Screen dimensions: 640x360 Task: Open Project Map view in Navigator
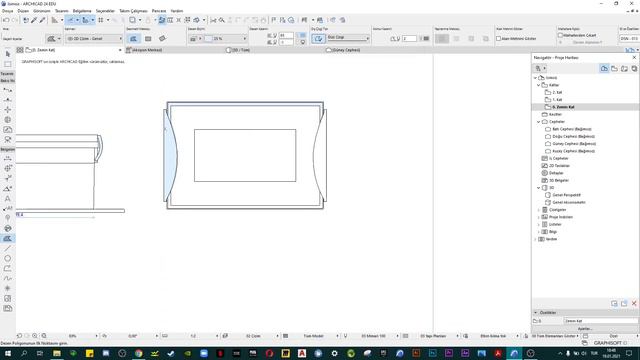tap(604, 69)
